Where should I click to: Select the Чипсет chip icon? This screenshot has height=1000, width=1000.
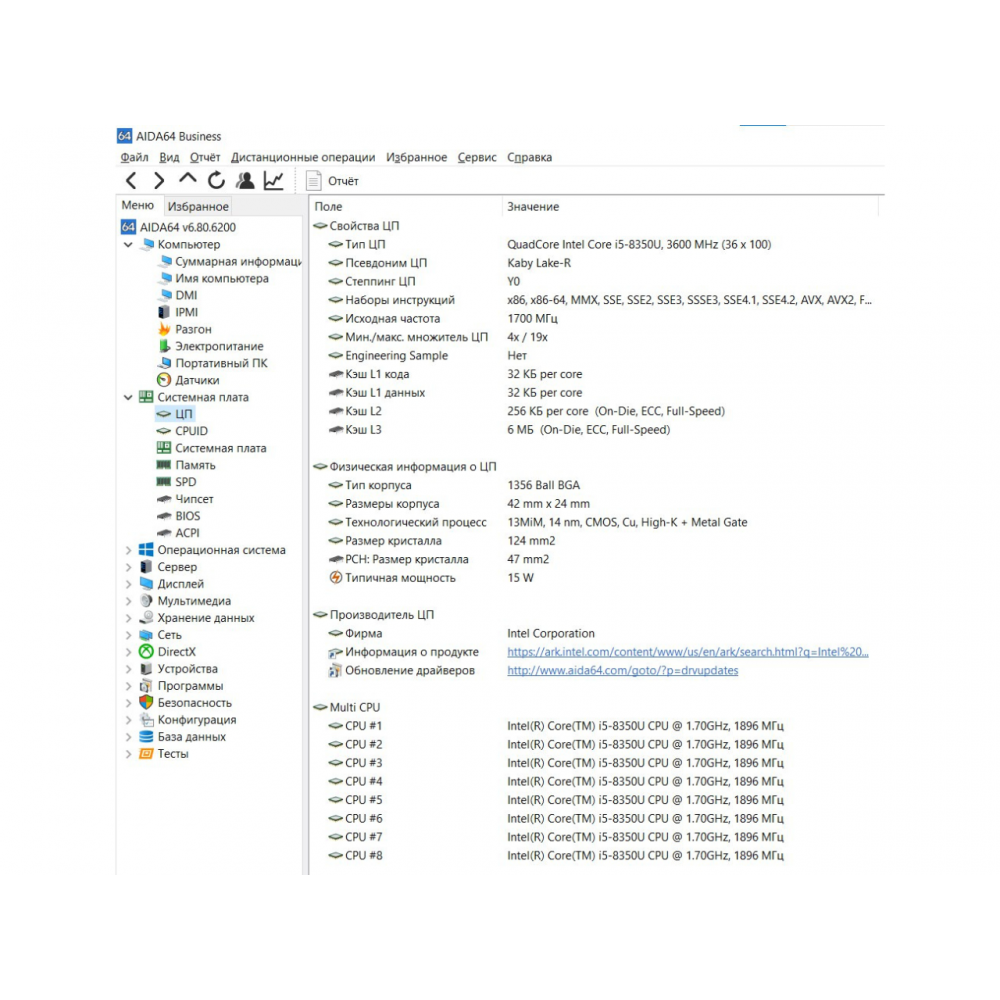click(x=164, y=499)
